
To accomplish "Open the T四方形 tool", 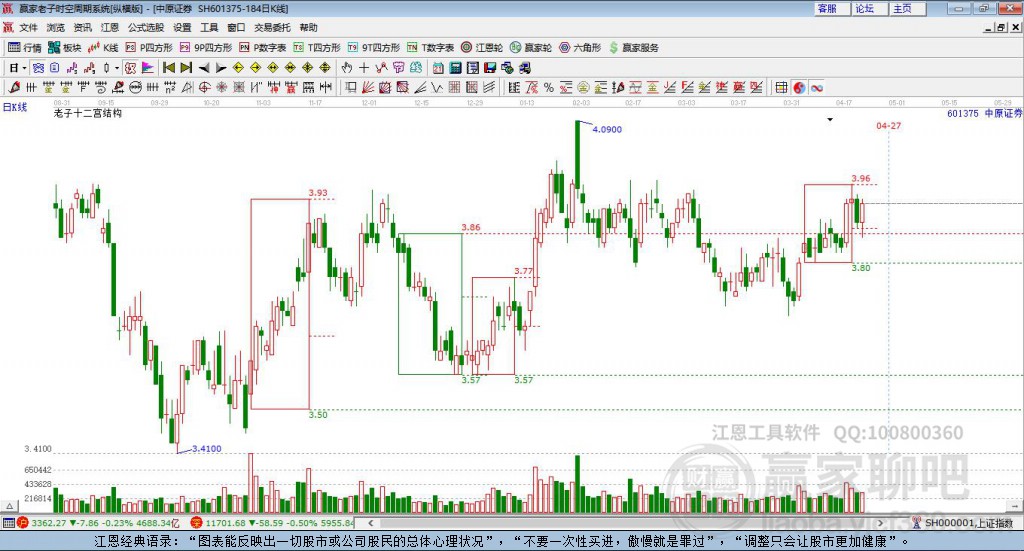I will (x=317, y=48).
